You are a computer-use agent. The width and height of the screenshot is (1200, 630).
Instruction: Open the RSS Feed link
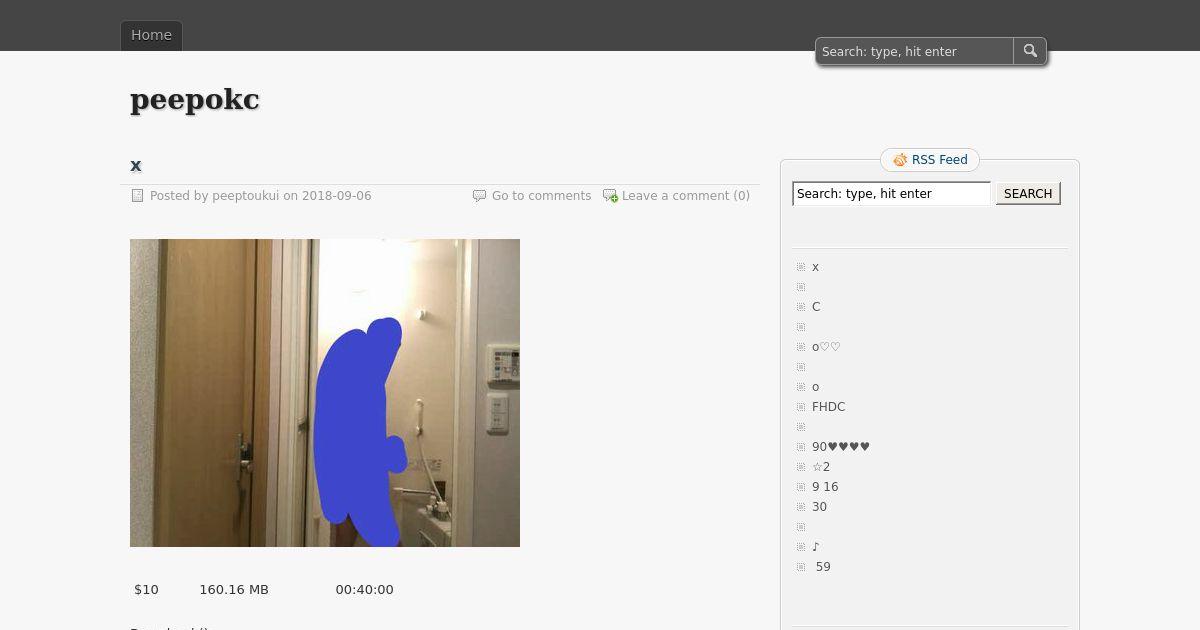click(940, 160)
